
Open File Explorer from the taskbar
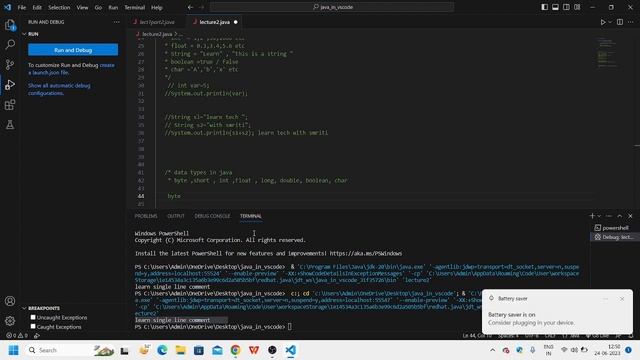(180, 350)
